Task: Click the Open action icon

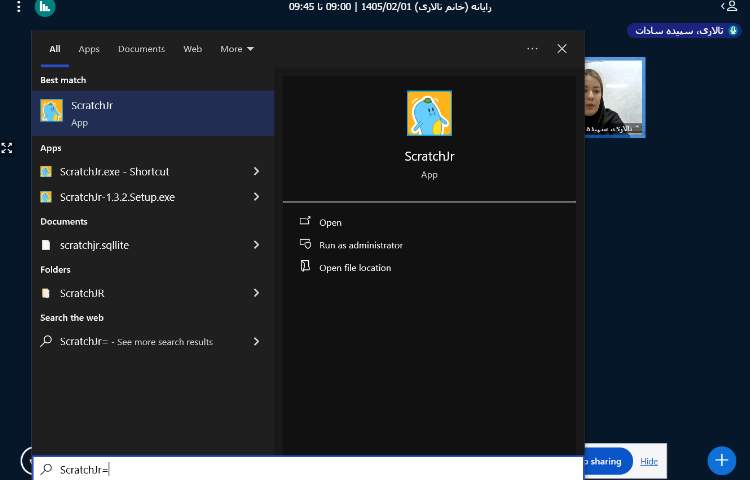Action: pos(305,221)
